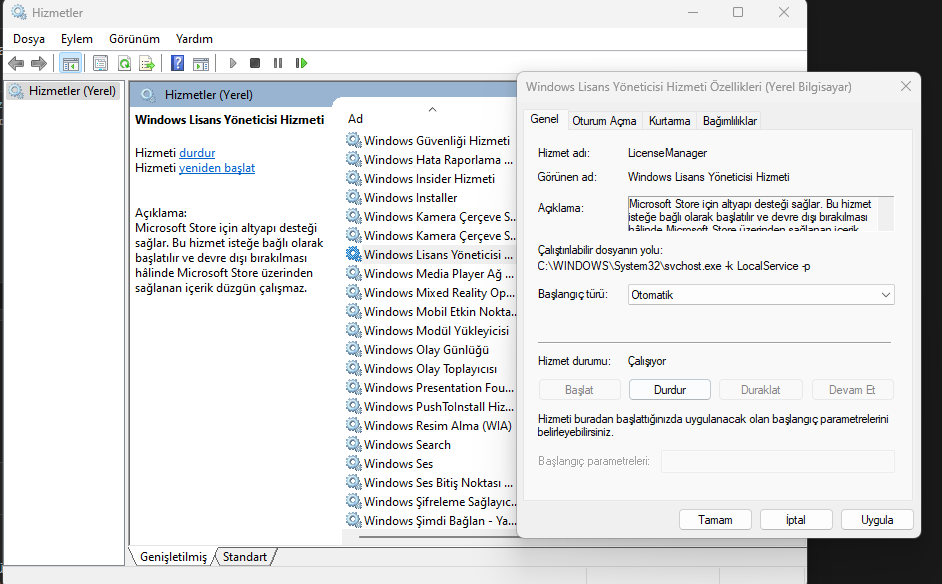Select Windows Media Player Ağ service row
Viewport: 942px width, 584px height.
pyautogui.click(x=431, y=273)
